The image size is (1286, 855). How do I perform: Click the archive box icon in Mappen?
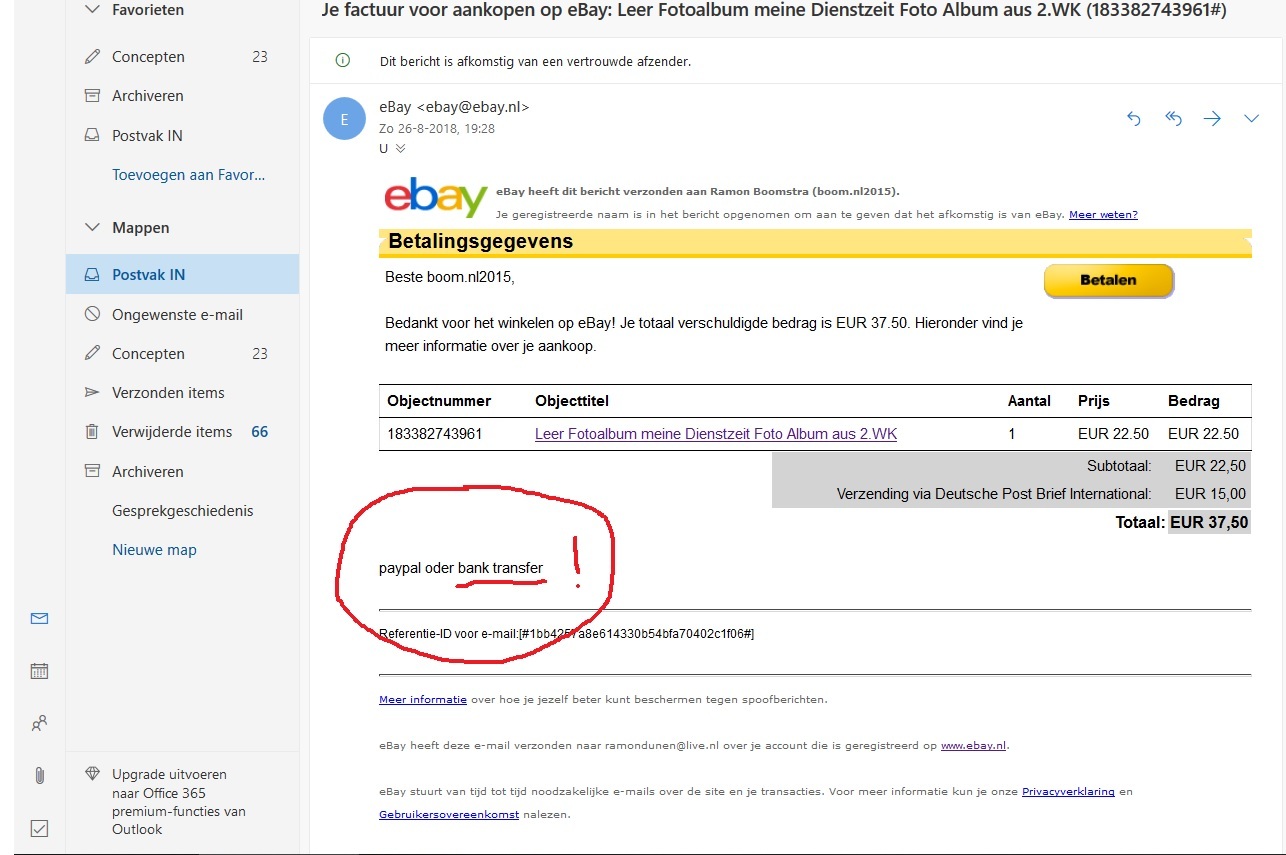point(92,471)
